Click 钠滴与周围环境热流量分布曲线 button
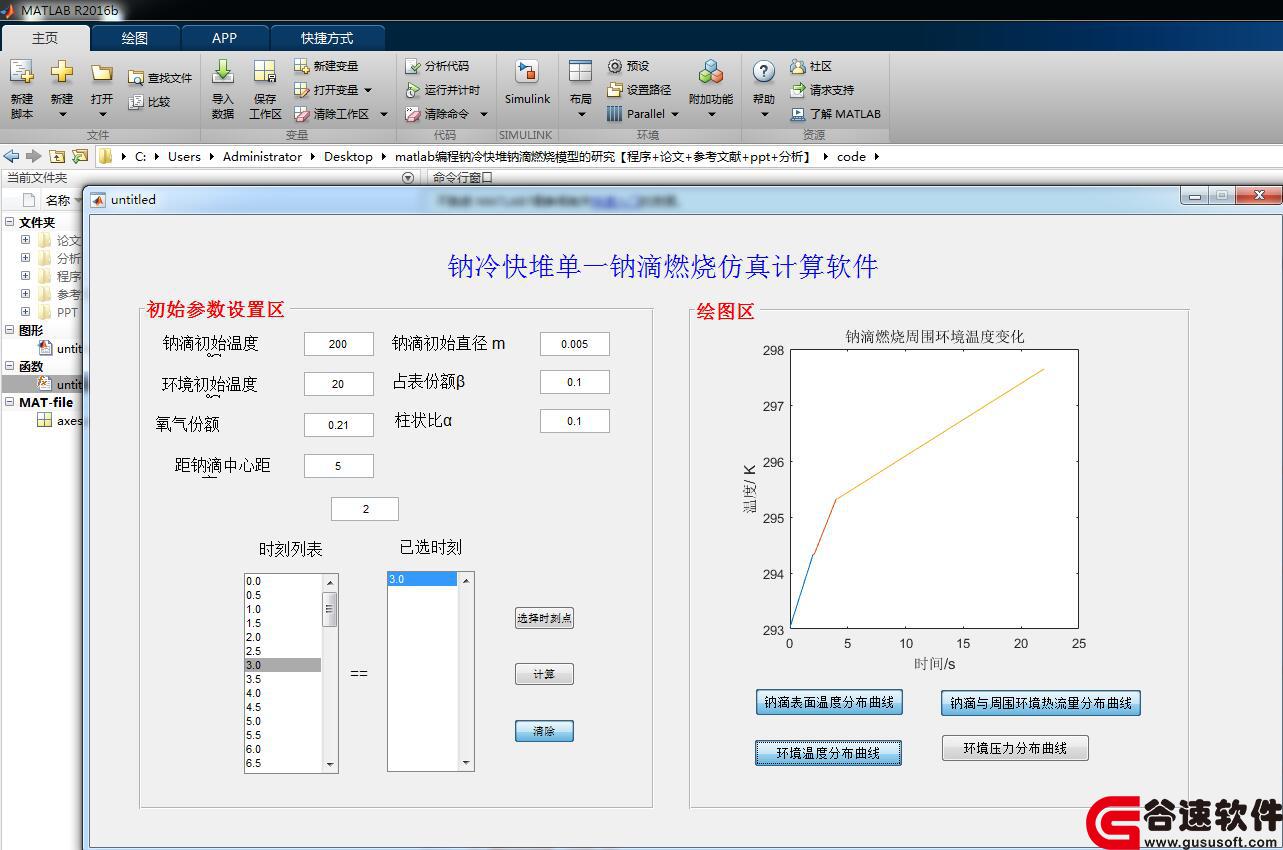Image resolution: width=1283 pixels, height=850 pixels. (x=1041, y=703)
